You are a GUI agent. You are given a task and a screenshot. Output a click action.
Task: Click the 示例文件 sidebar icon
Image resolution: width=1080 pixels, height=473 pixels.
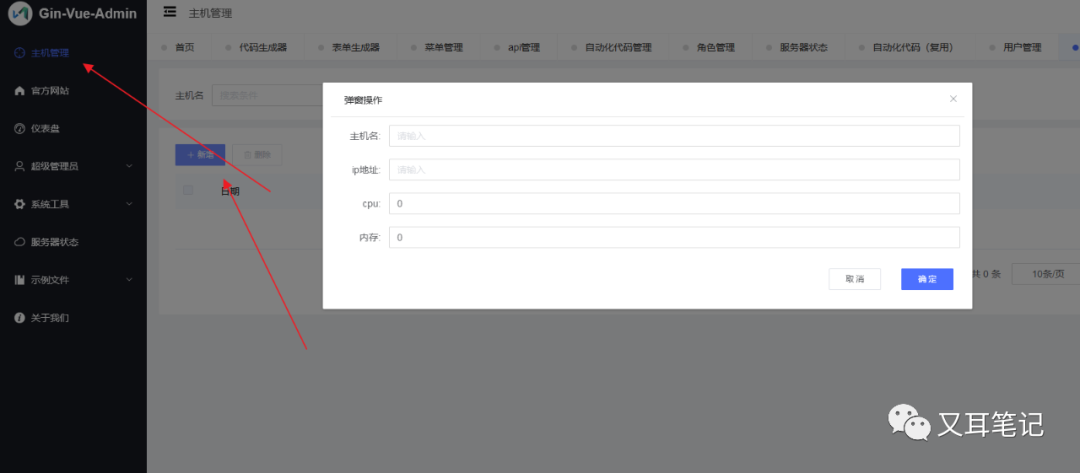coord(19,280)
